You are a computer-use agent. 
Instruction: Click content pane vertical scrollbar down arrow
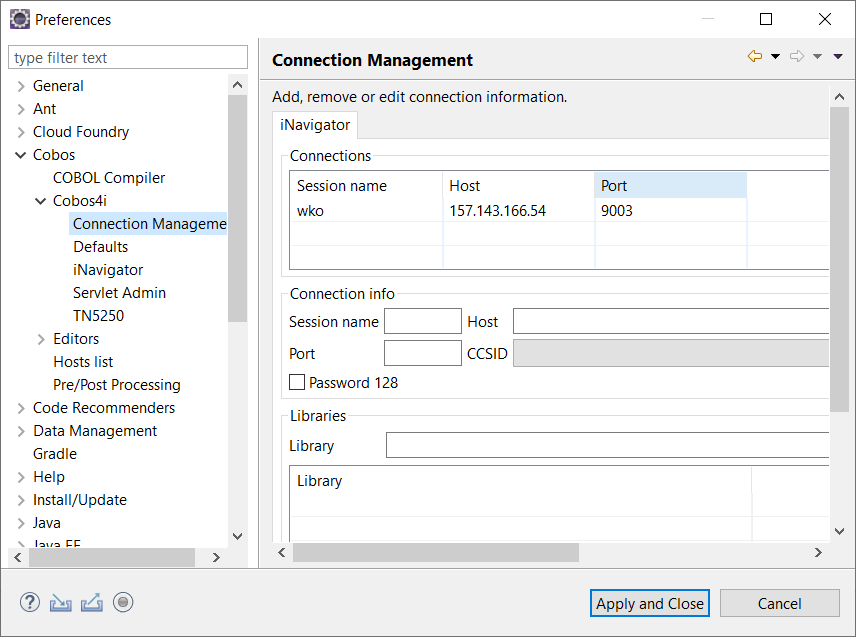[x=840, y=531]
